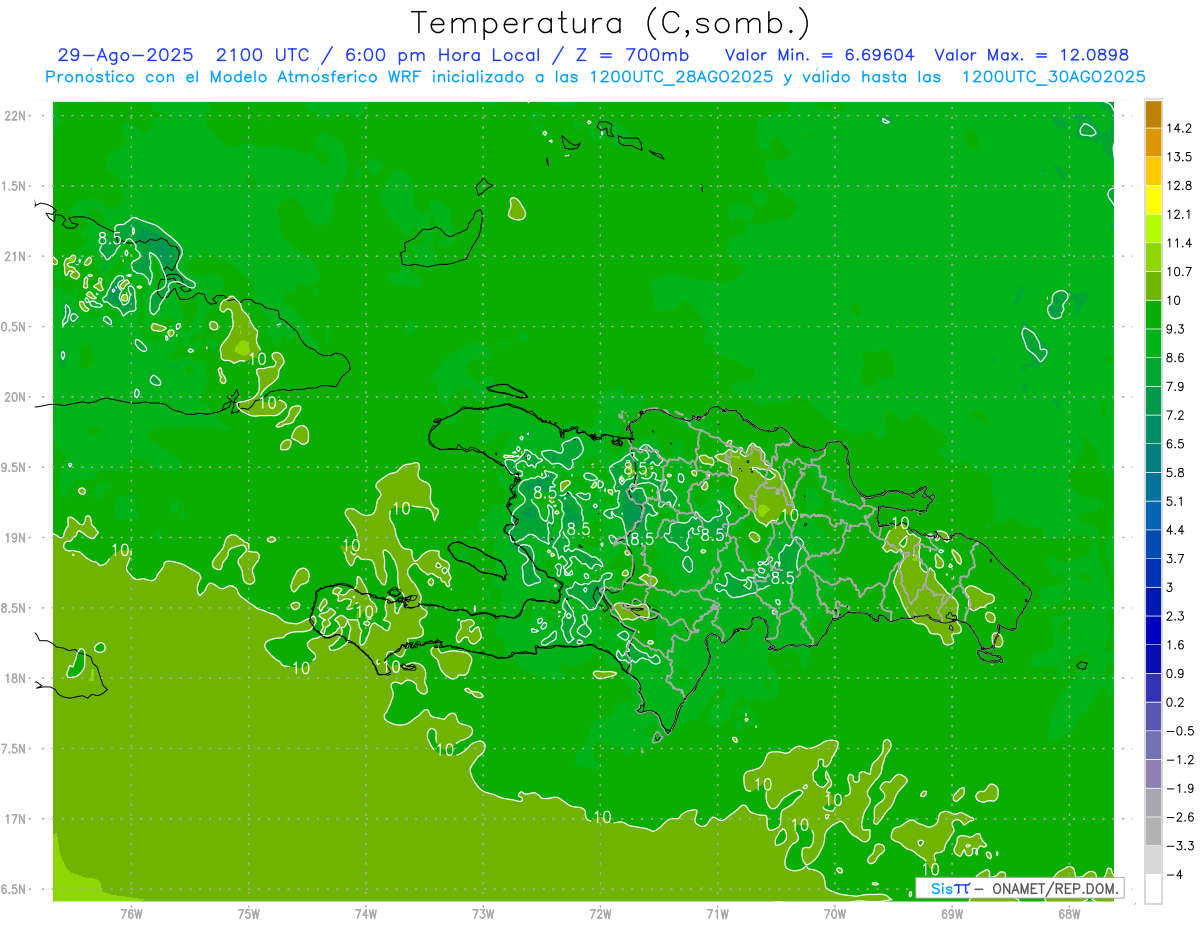
Task: Click 'Valor Max. = 12.0898'
Action: coord(1031,56)
